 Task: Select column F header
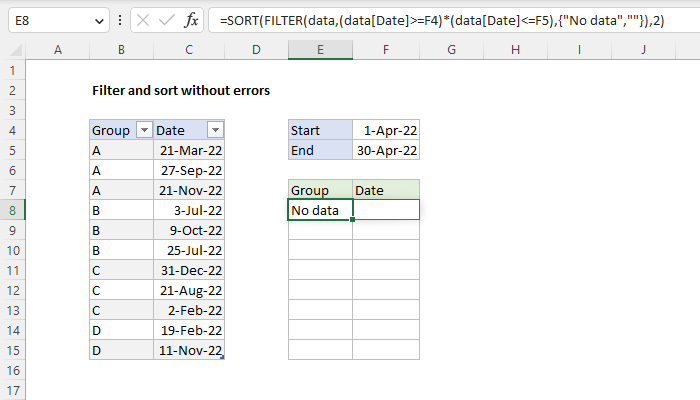[x=386, y=50]
